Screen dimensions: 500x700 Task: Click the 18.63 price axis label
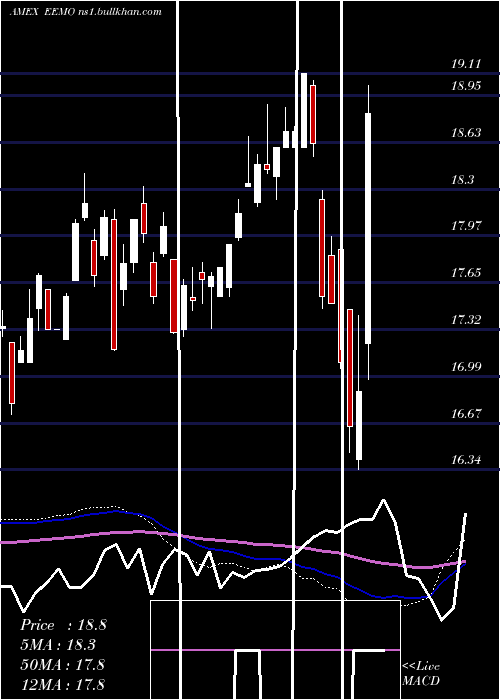[466, 133]
